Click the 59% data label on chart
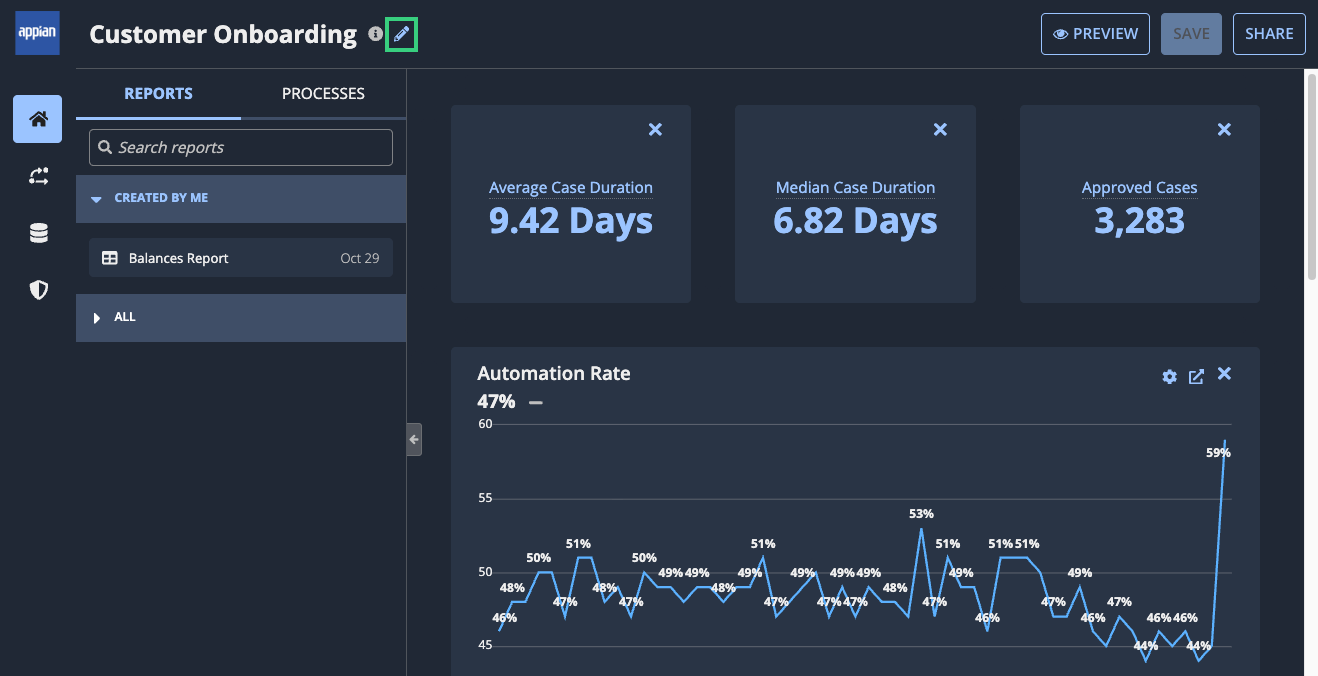Viewport: 1318px width, 676px height. point(1218,453)
